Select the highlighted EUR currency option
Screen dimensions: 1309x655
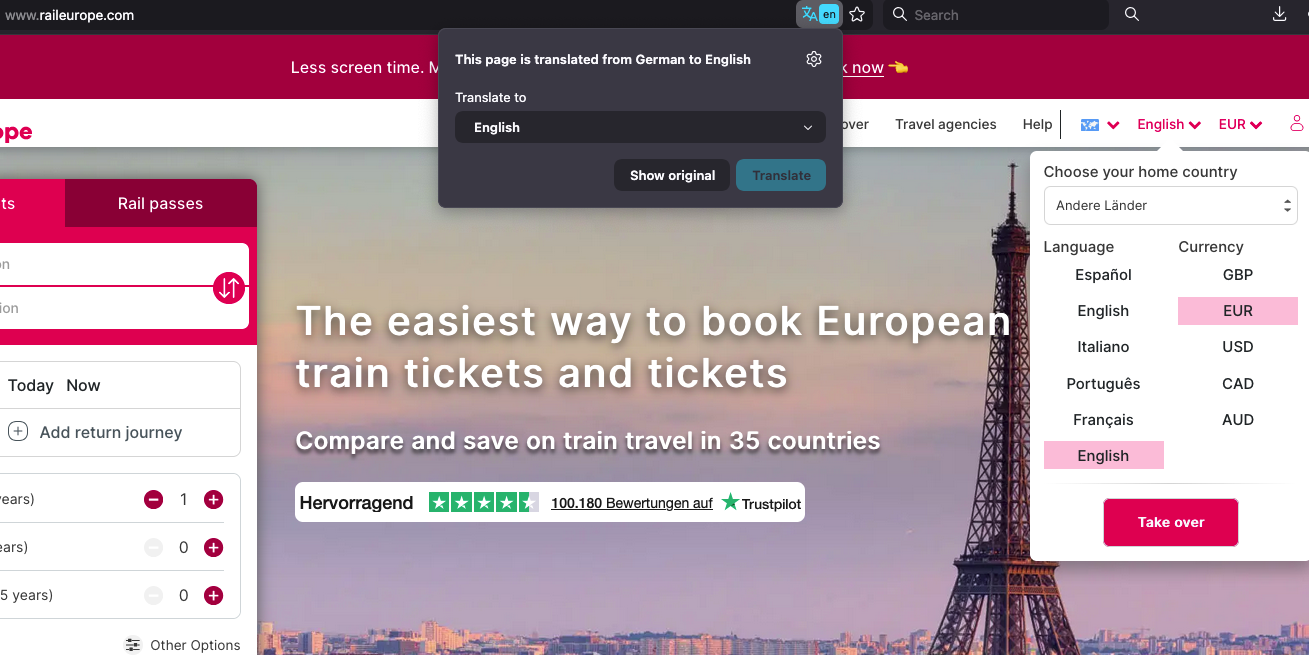tap(1238, 311)
